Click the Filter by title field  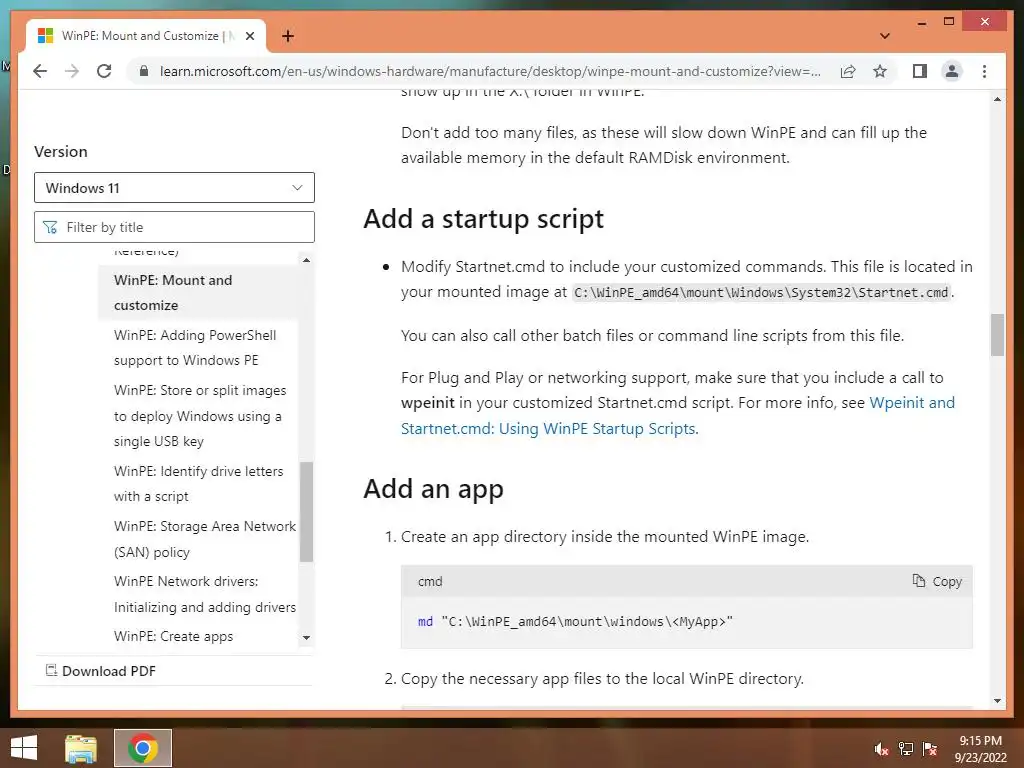point(174,227)
